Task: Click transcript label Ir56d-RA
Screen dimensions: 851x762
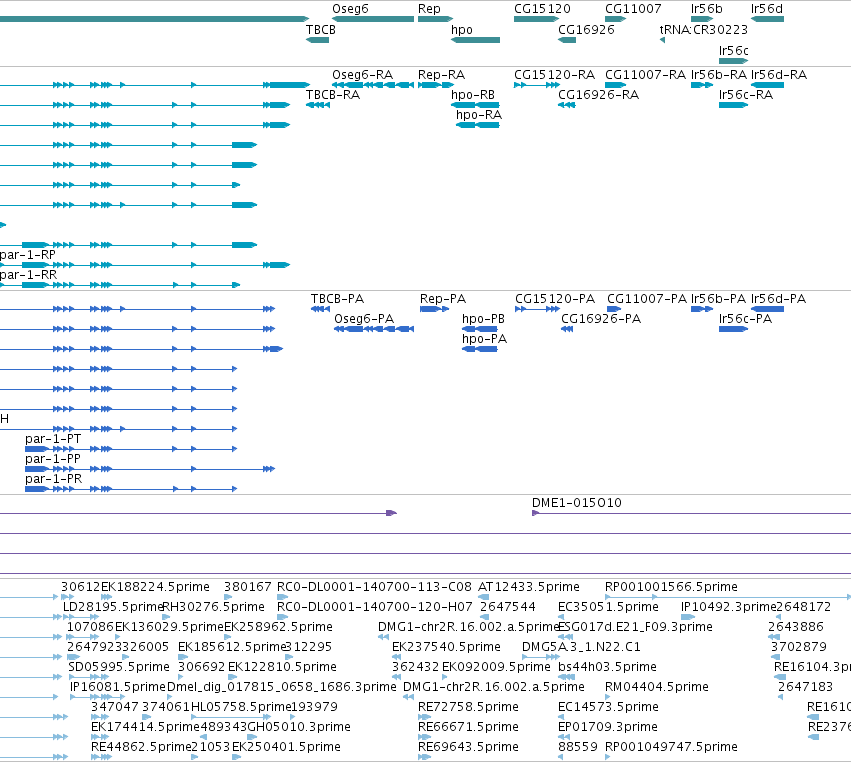Action: point(779,75)
